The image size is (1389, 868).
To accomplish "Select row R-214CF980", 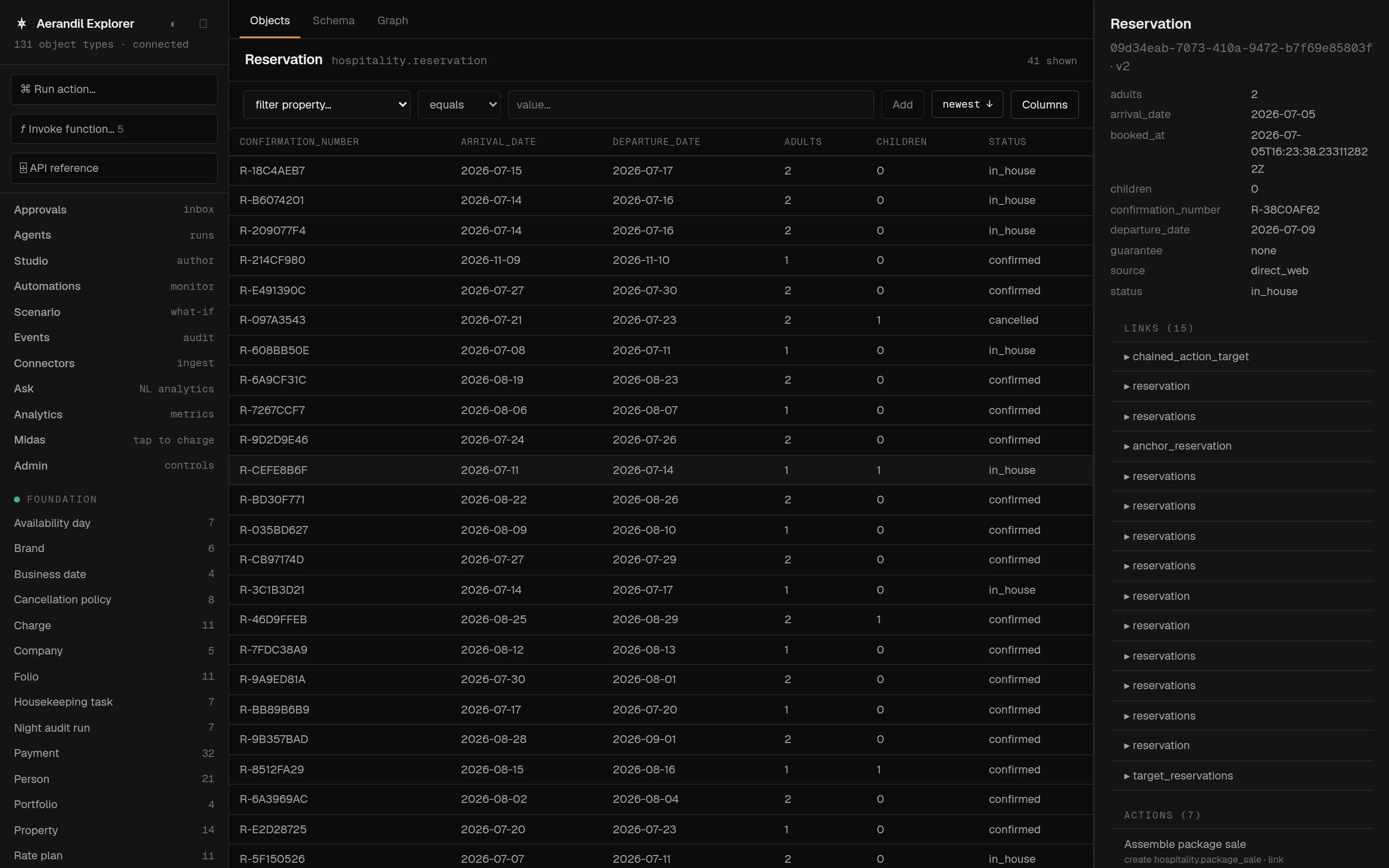I will (661, 260).
